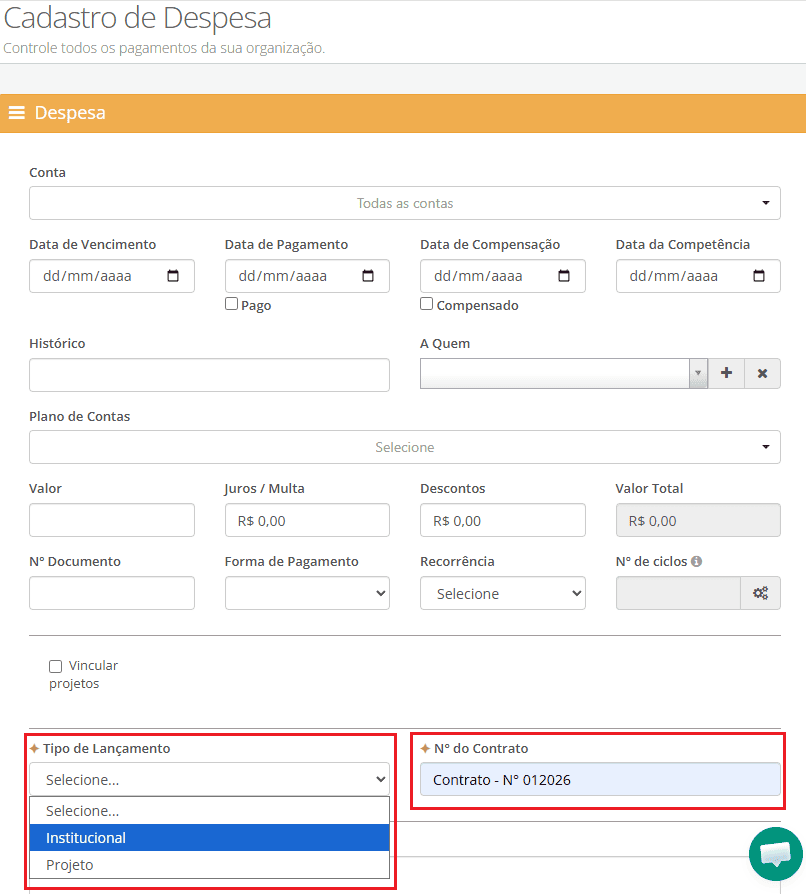This screenshot has width=806, height=894.
Task: Click the Data de Vencimento date field
Action: coord(112,276)
